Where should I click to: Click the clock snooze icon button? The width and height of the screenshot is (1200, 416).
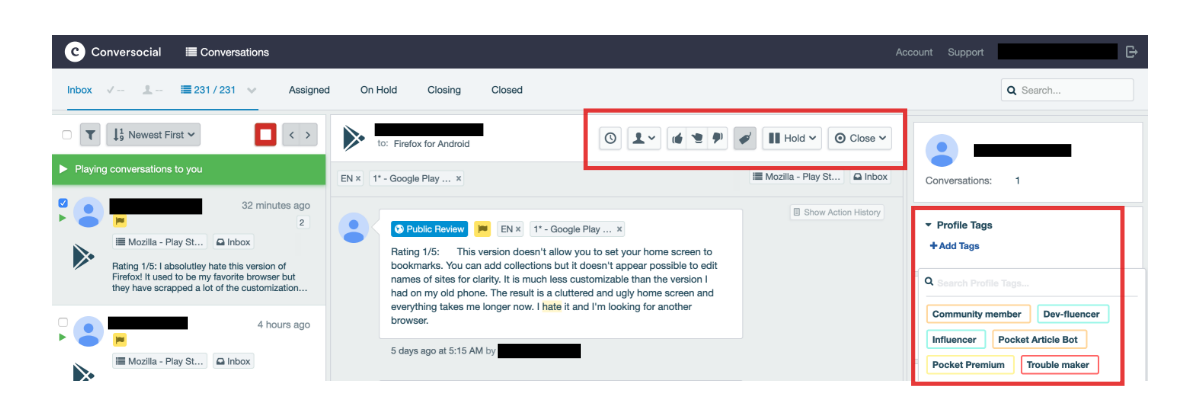(610, 138)
